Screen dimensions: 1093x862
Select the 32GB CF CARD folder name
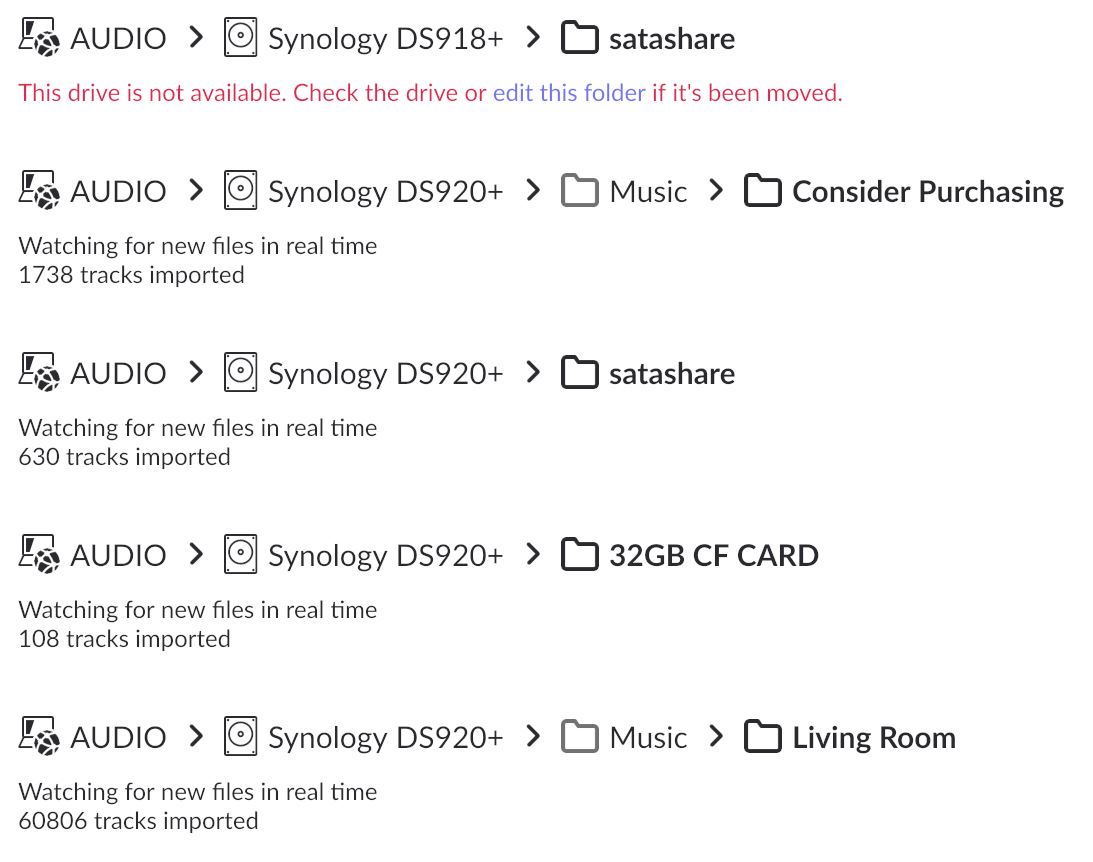(x=714, y=555)
